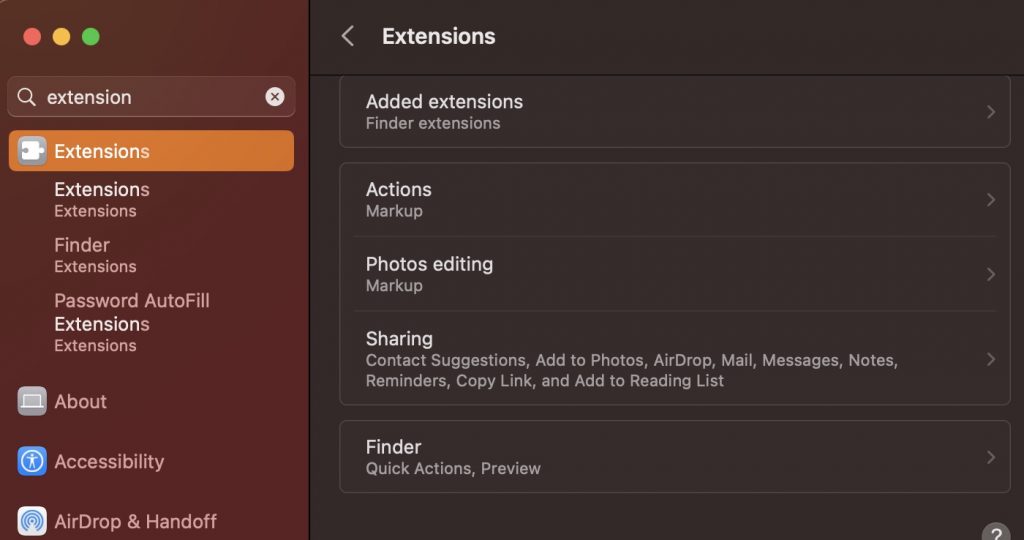
Task: Expand the Actions row chevron
Action: coord(991,199)
